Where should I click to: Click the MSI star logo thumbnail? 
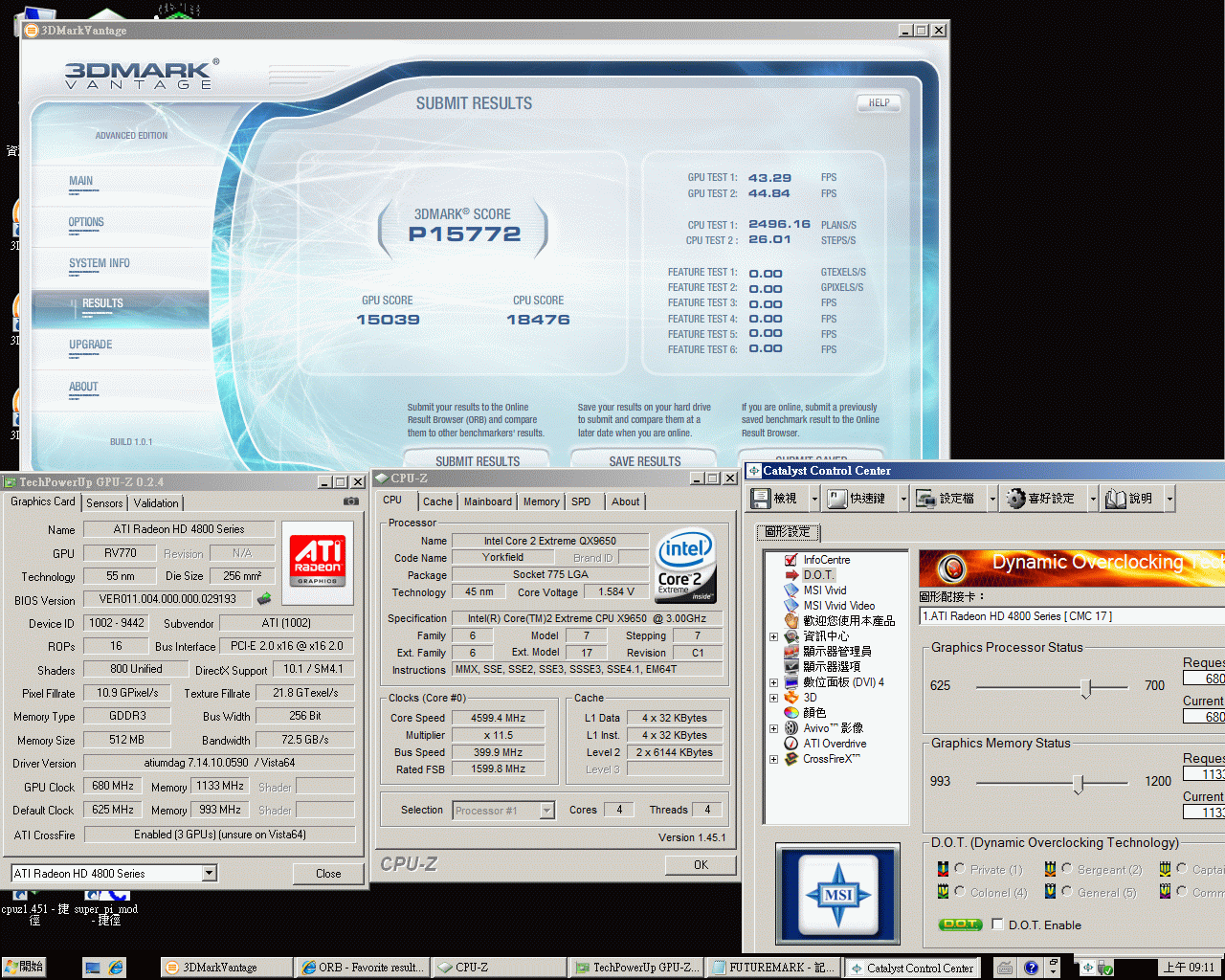(x=837, y=894)
